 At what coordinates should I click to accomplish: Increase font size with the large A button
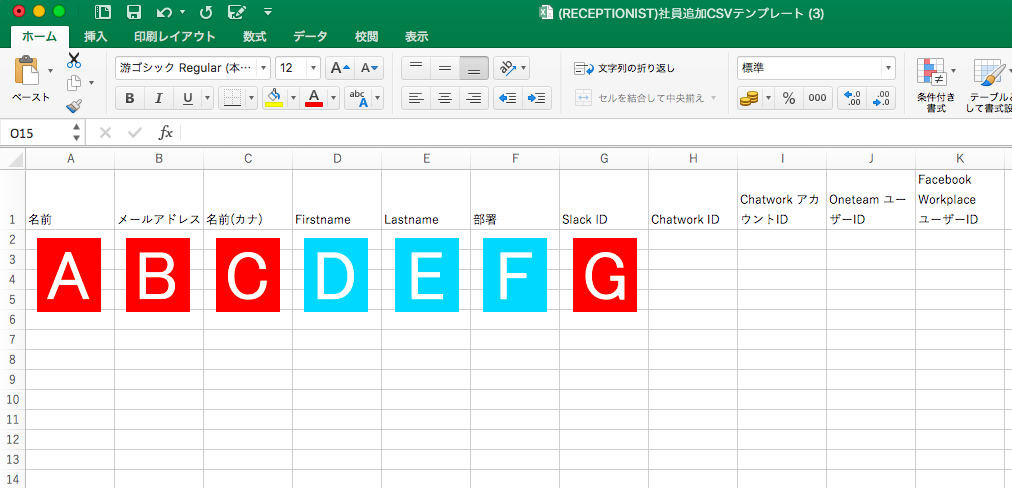tap(340, 68)
